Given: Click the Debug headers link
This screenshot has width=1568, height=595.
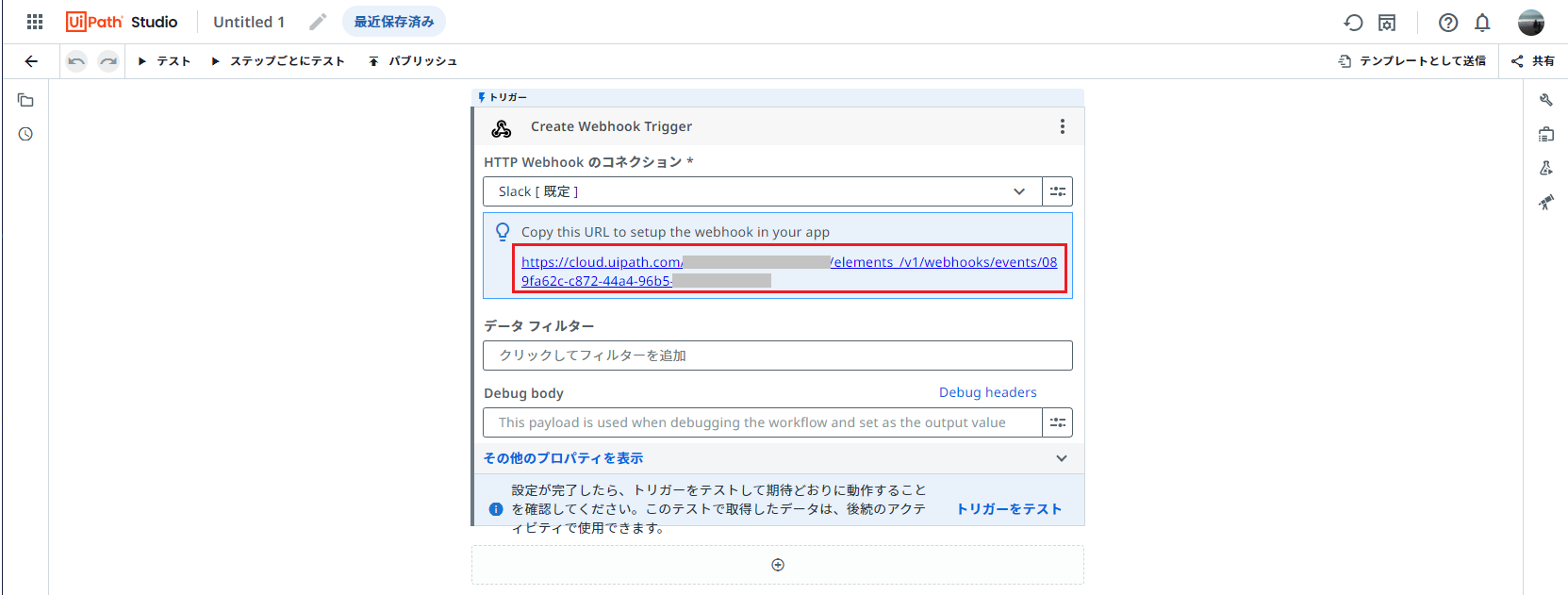Looking at the screenshot, I should click(987, 392).
